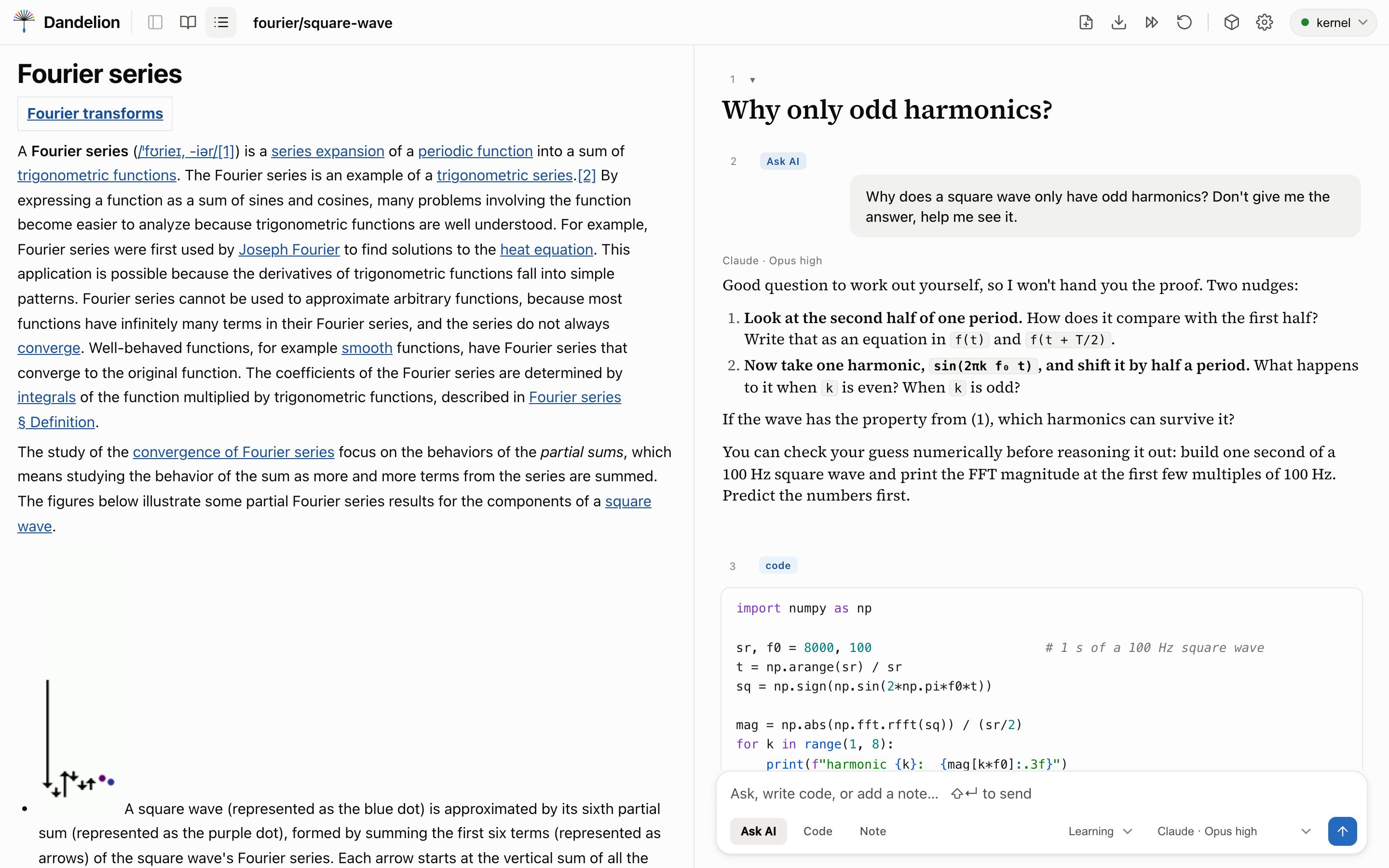Click the import numpy as np line
Image resolution: width=1389 pixels, height=868 pixels.
pyautogui.click(x=803, y=608)
